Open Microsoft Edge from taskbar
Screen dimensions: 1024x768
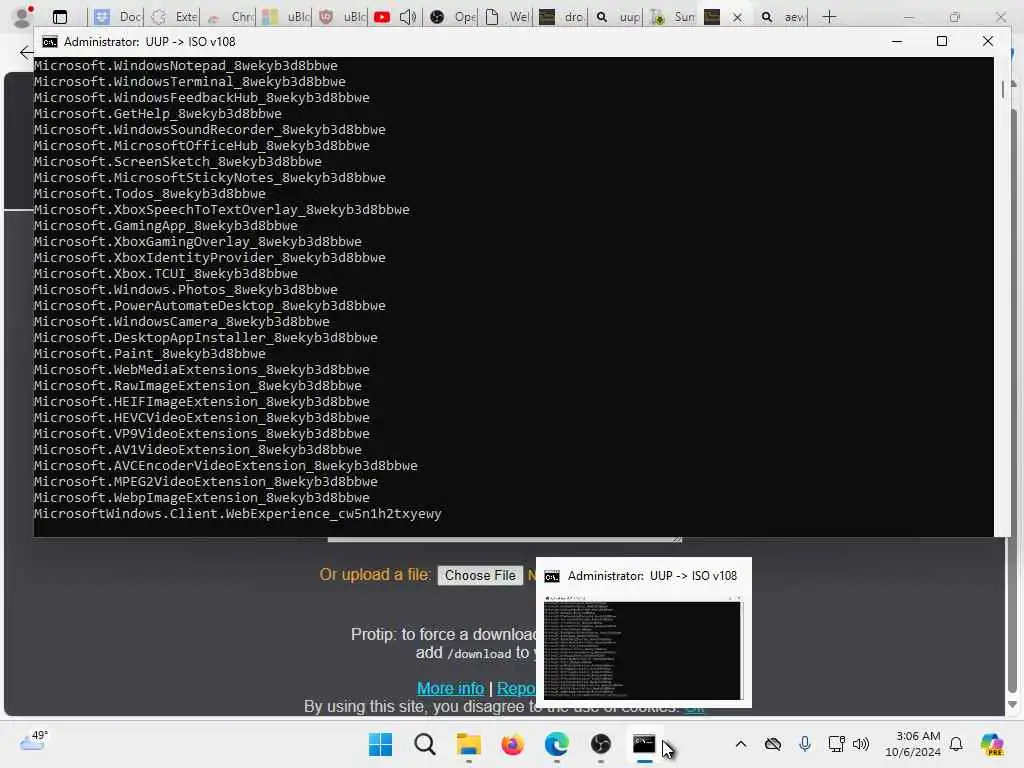tap(556, 744)
